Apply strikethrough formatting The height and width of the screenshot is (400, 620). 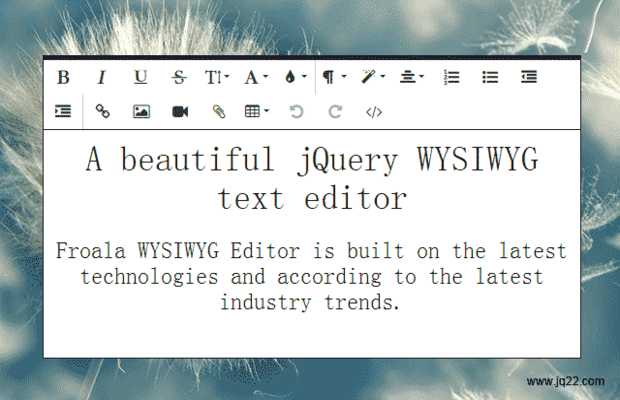click(x=179, y=77)
